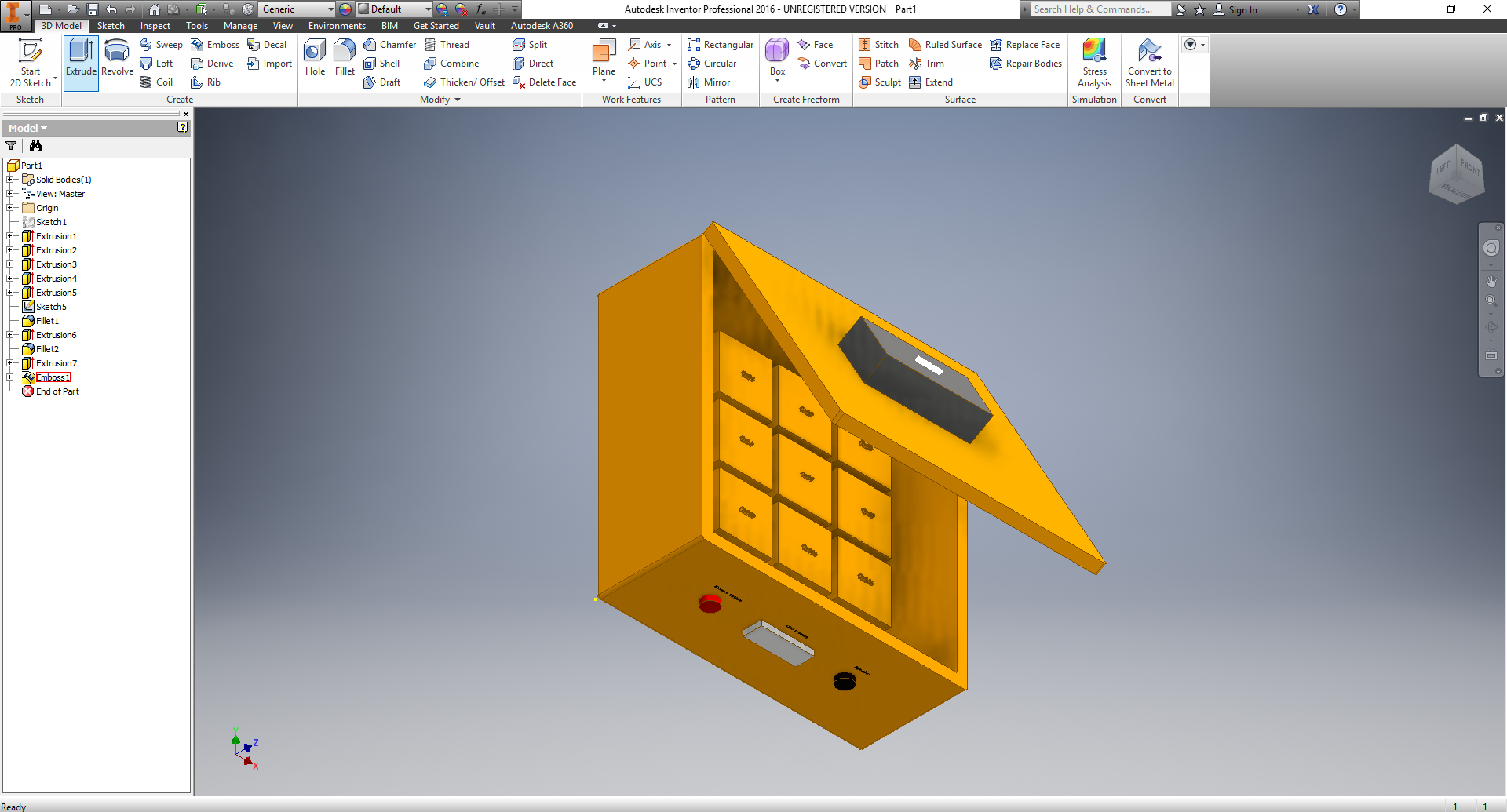Select the Revolve tool
Viewport: 1507px width, 812px height.
tap(117, 60)
